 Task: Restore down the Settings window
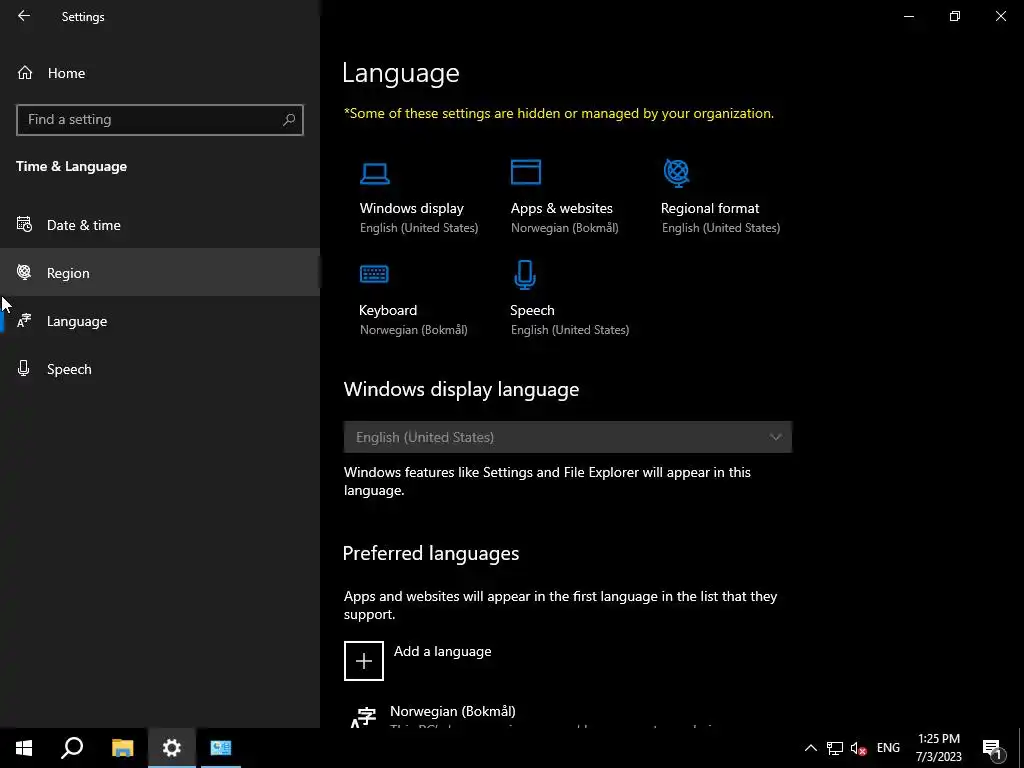[x=955, y=16]
